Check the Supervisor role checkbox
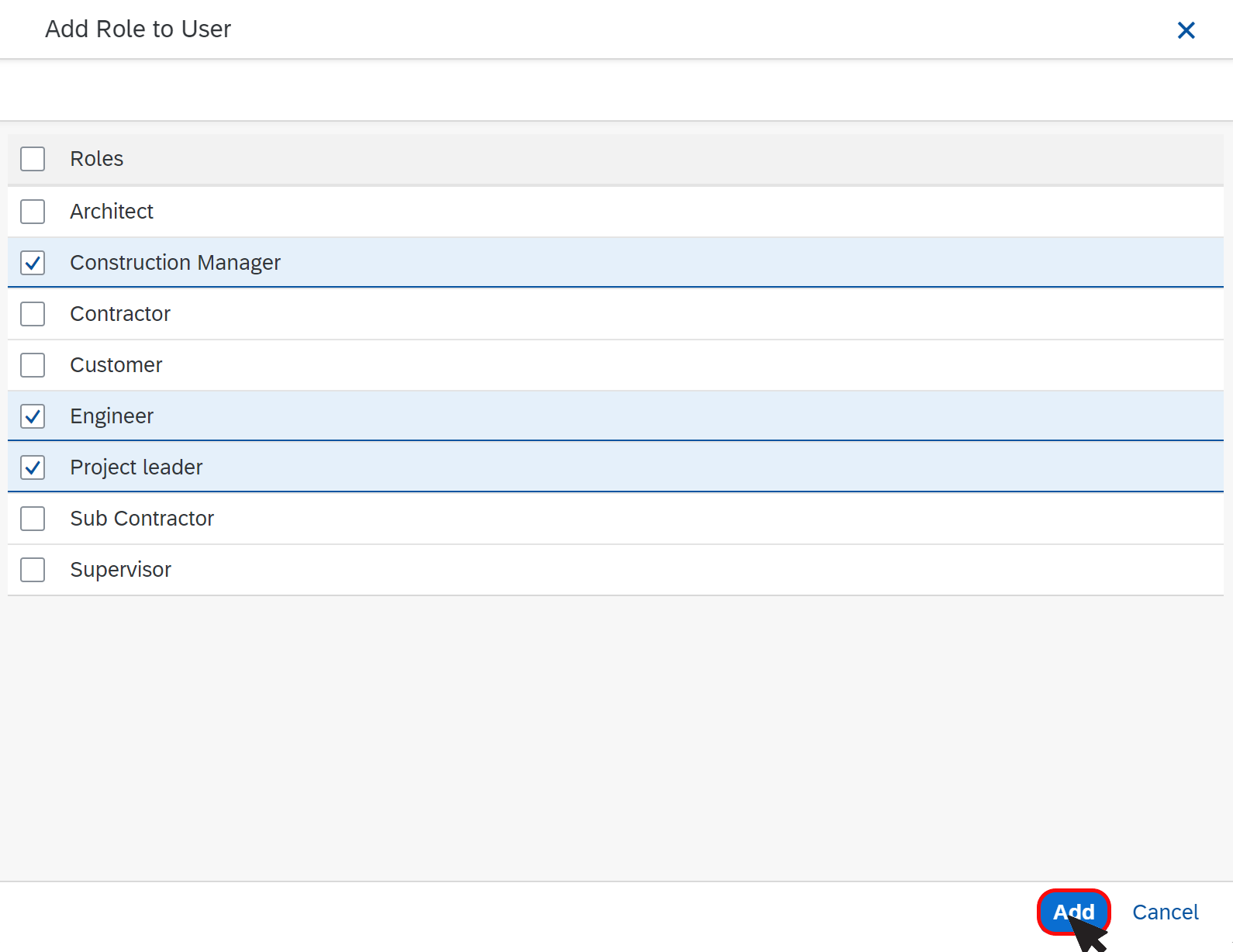 pos(33,570)
